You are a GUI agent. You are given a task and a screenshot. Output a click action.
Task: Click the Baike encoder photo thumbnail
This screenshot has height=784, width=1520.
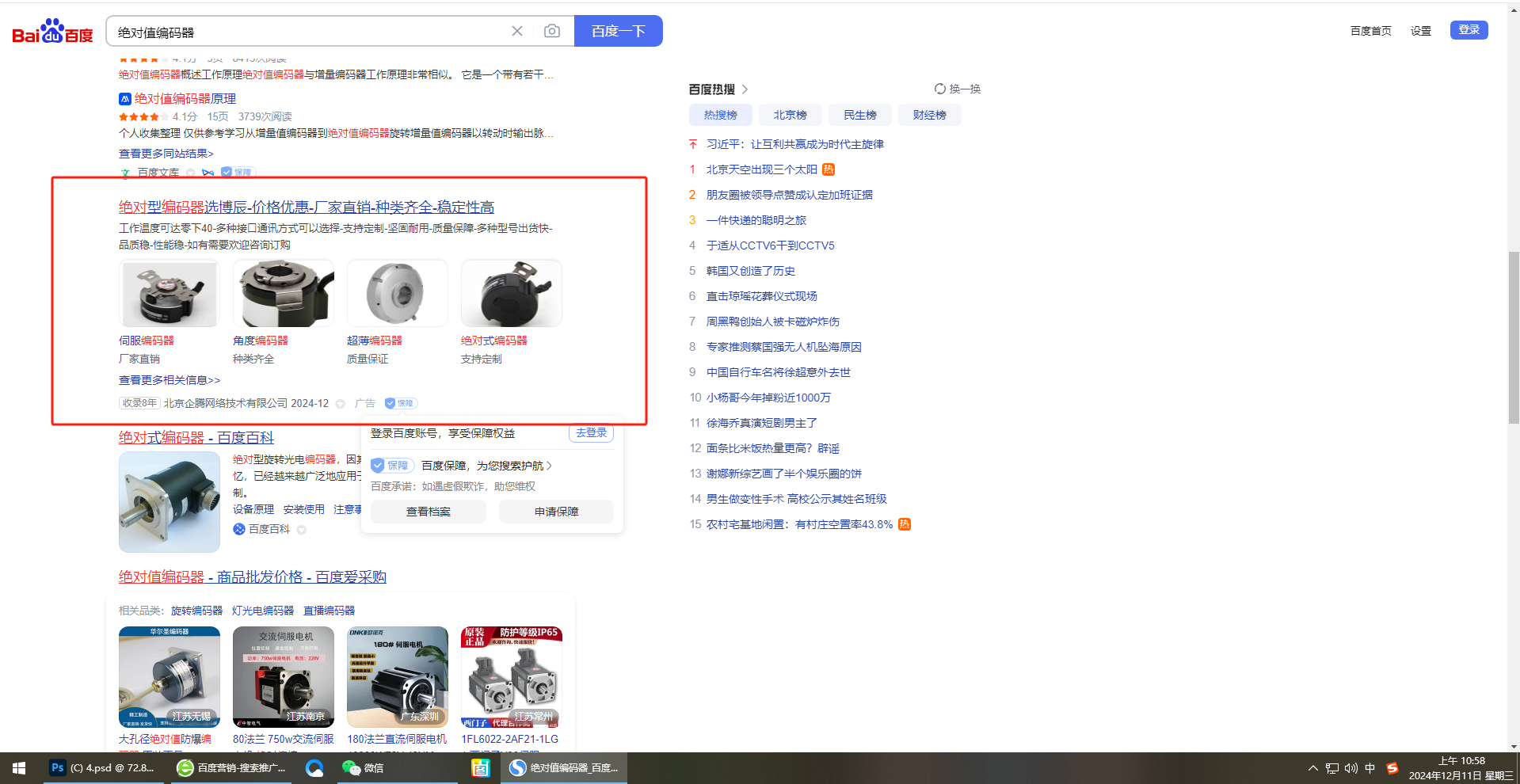click(170, 502)
